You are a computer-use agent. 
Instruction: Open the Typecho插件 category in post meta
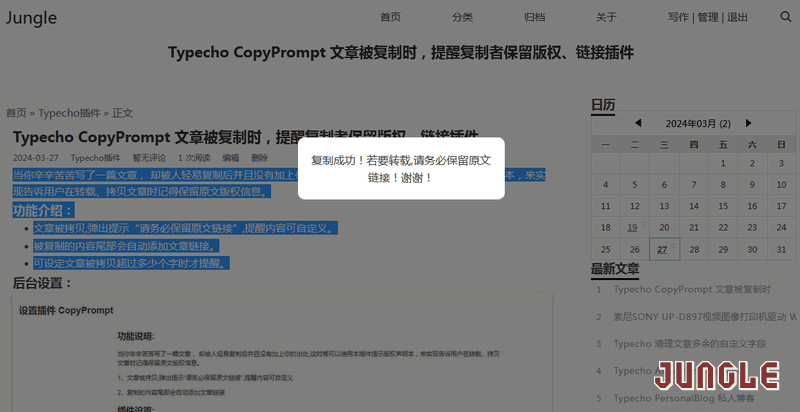click(95, 158)
